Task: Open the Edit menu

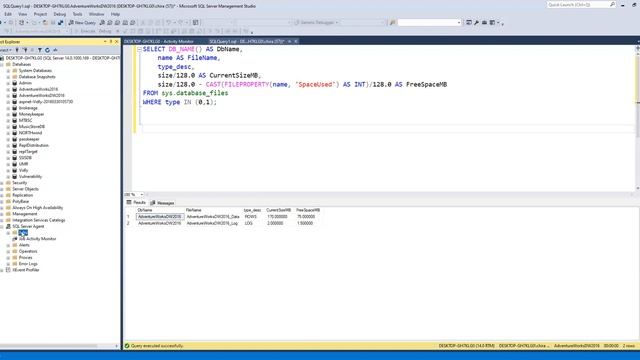Action: [x=8, y=14]
